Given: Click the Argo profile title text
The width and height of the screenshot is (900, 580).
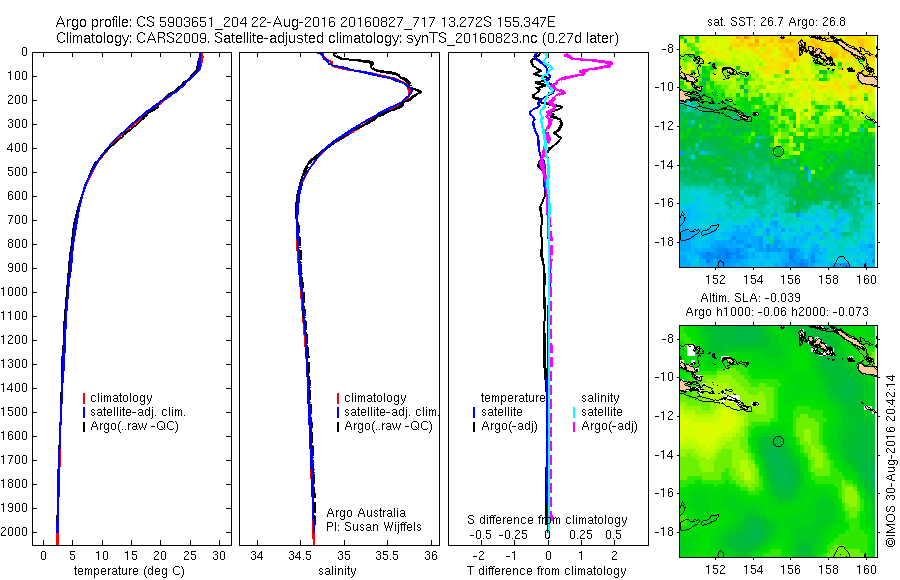Looking at the screenshot, I should (305, 22).
